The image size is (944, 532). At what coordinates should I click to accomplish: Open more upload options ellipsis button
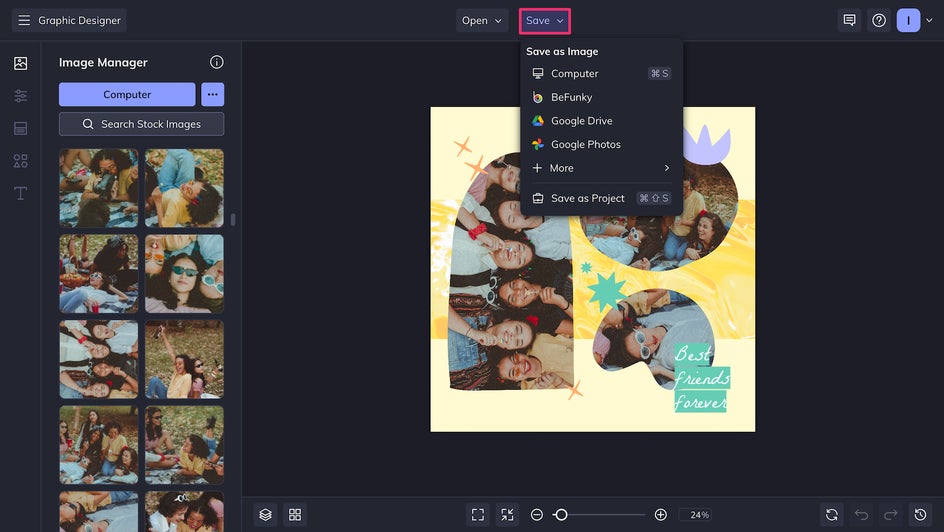(213, 94)
